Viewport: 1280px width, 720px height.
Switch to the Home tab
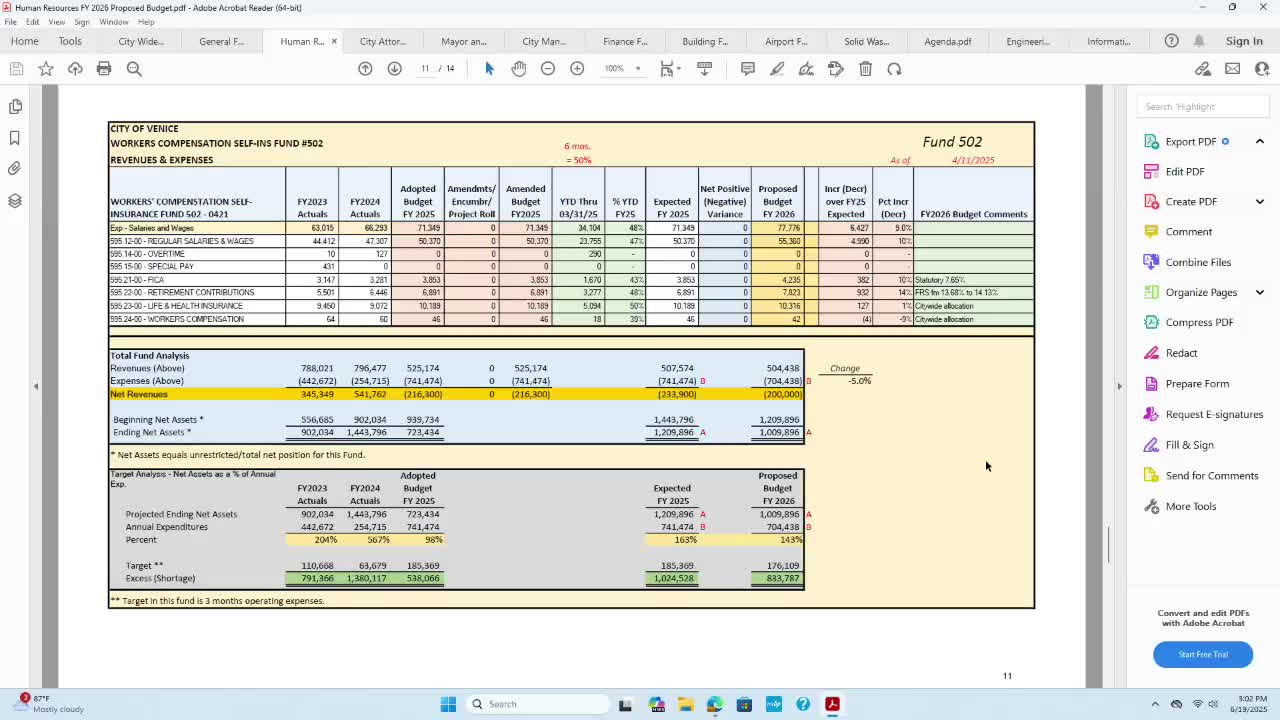(x=24, y=41)
